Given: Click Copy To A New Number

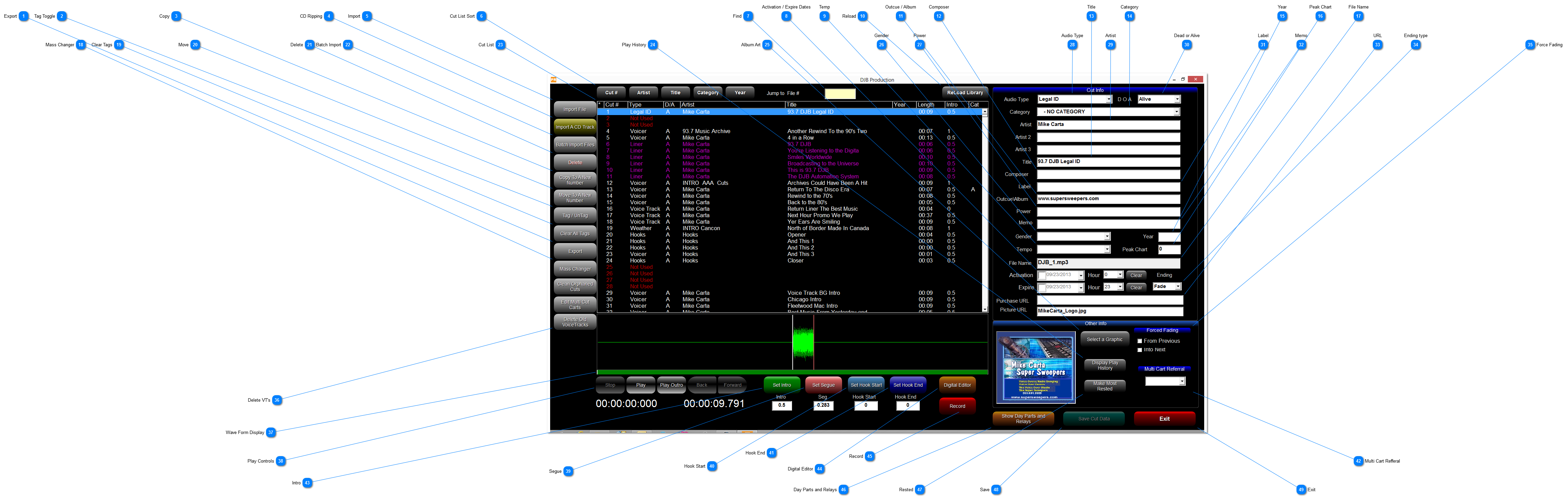Looking at the screenshot, I should click(x=575, y=180).
